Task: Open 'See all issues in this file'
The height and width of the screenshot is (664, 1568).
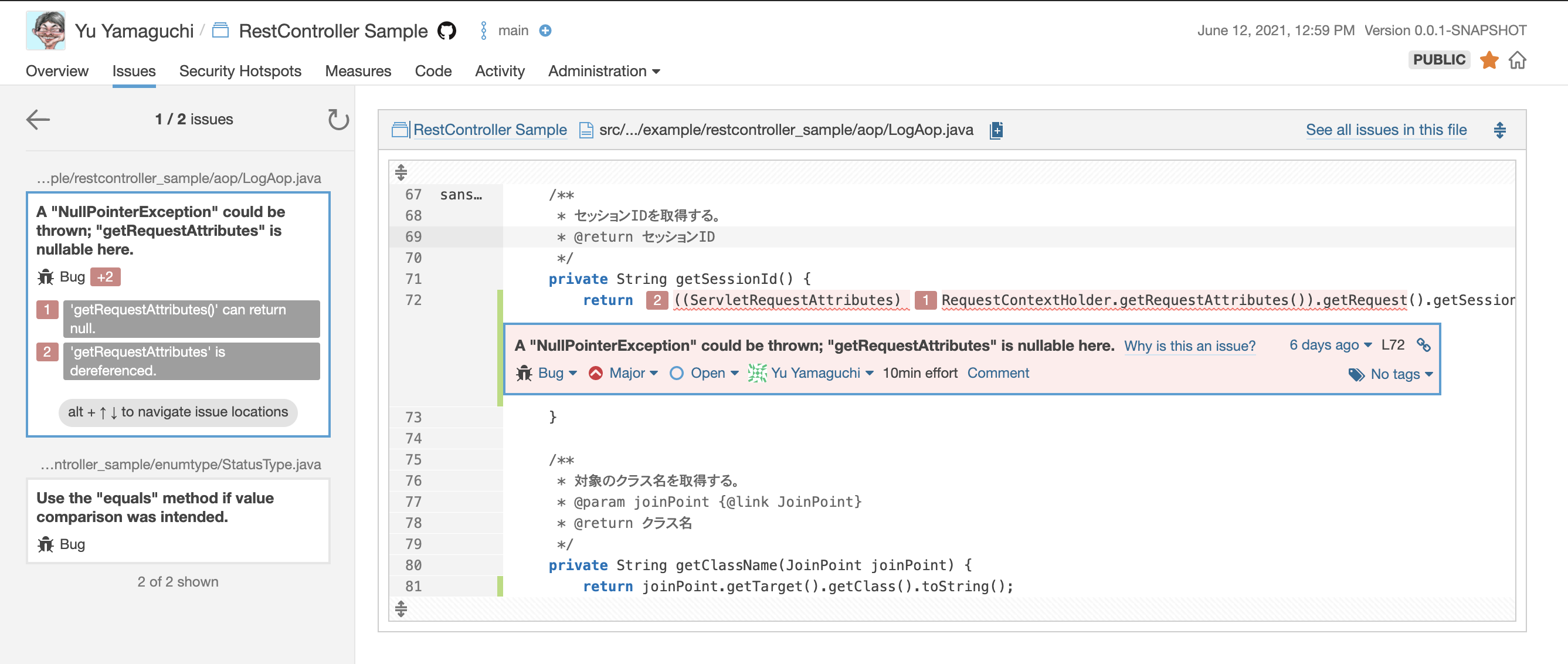Action: (1386, 130)
